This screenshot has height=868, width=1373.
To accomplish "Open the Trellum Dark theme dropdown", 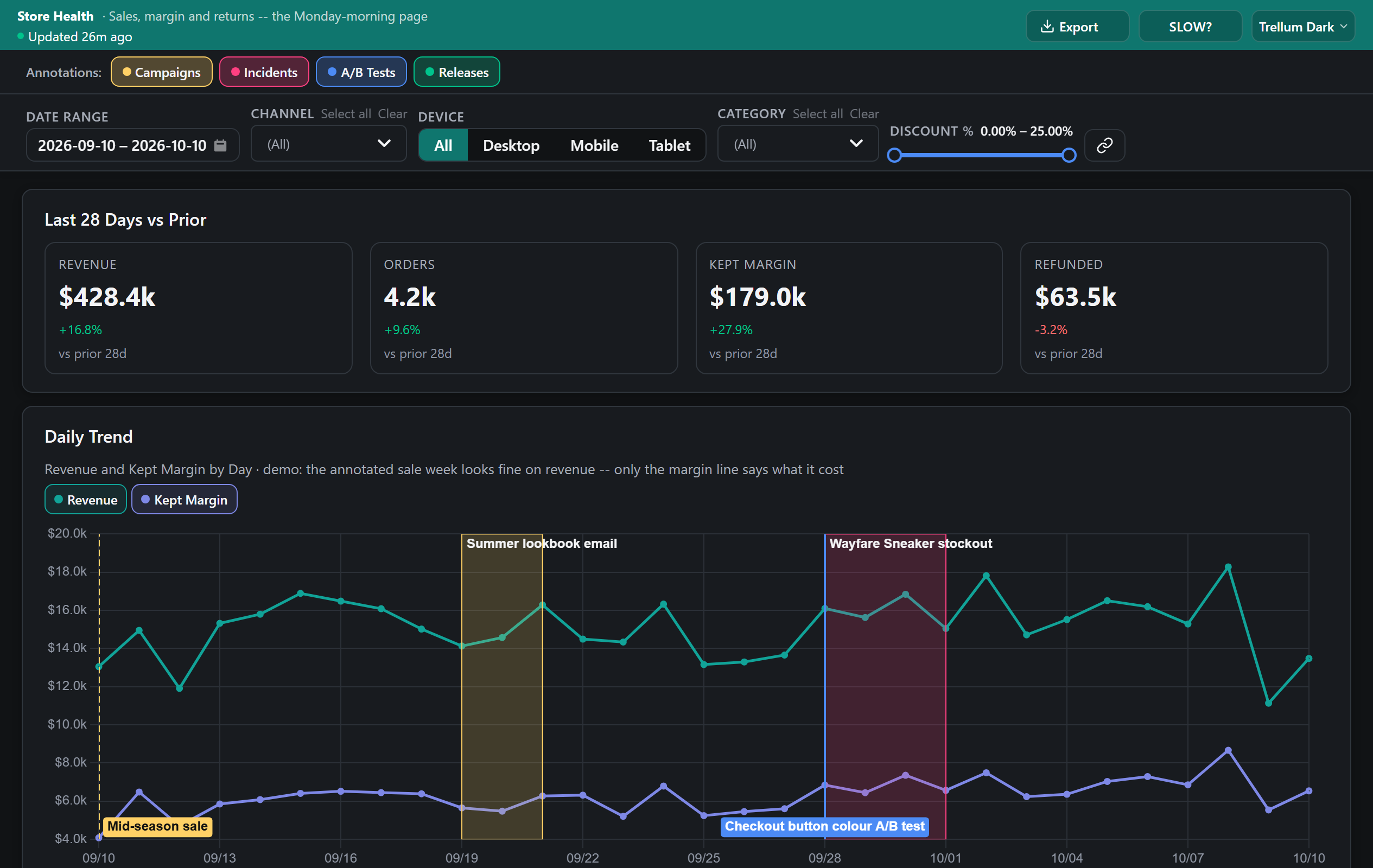I will pos(1303,27).
